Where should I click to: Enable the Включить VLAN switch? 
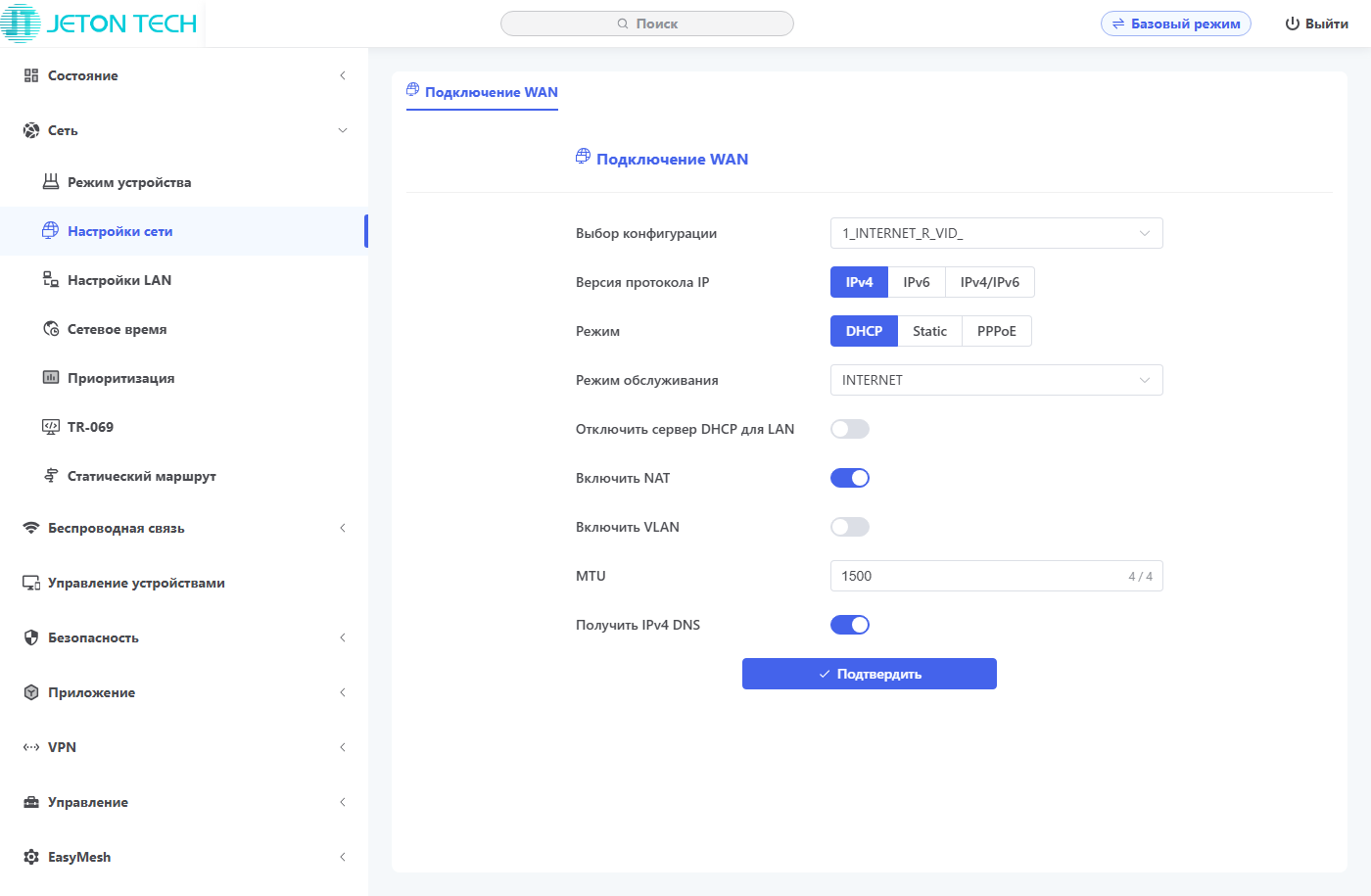tap(849, 527)
